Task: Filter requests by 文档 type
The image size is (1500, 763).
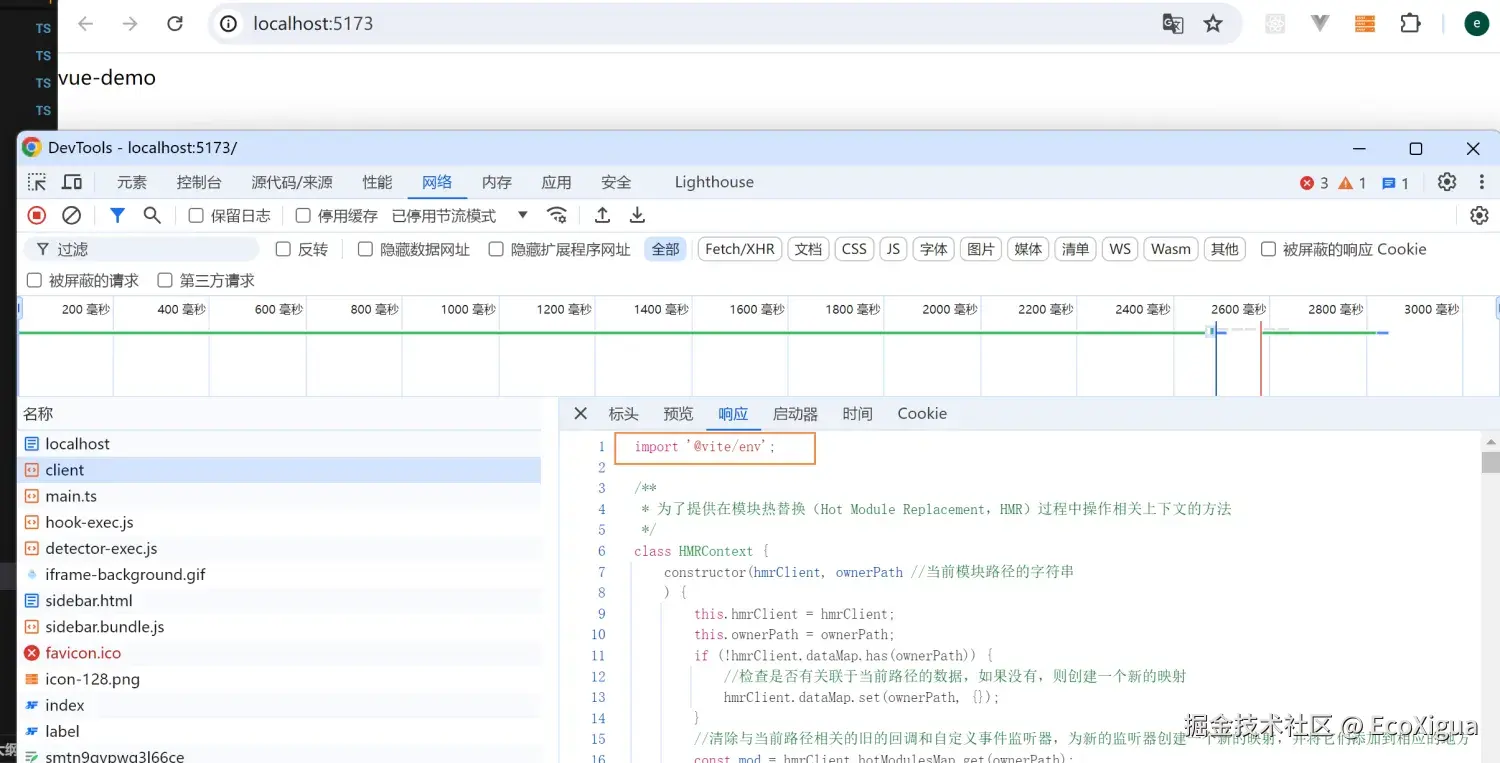Action: (x=808, y=249)
